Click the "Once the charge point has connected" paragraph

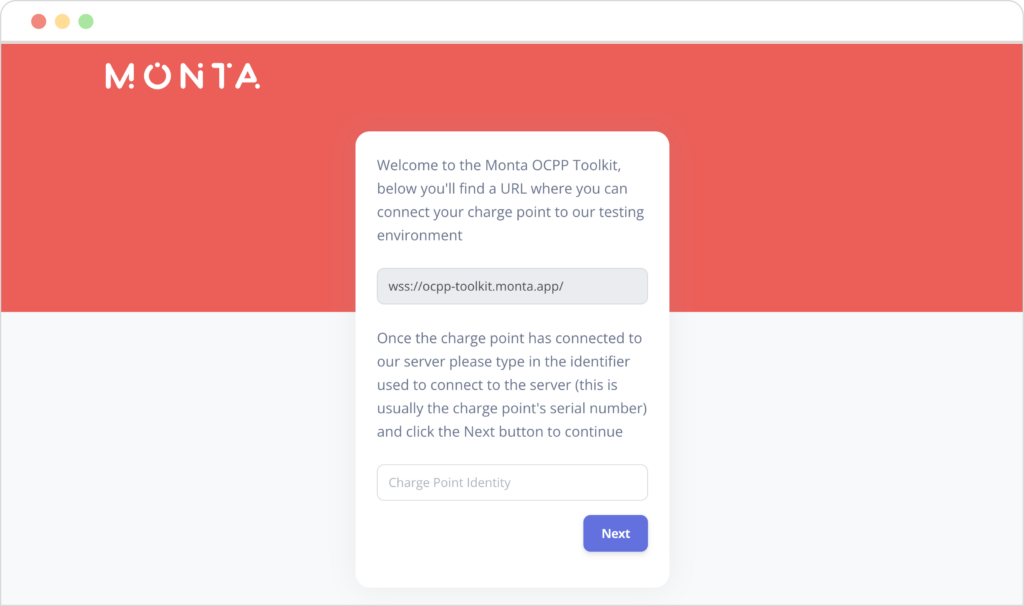click(512, 385)
